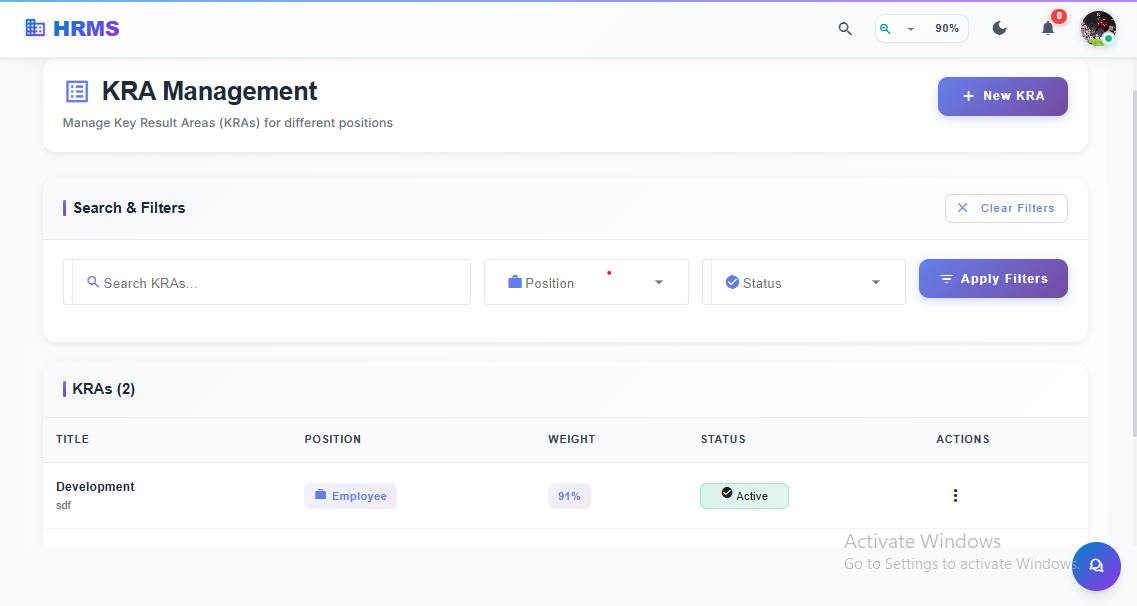Image resolution: width=1137 pixels, height=606 pixels.
Task: Click the TITLE column header
Action: tap(73, 439)
